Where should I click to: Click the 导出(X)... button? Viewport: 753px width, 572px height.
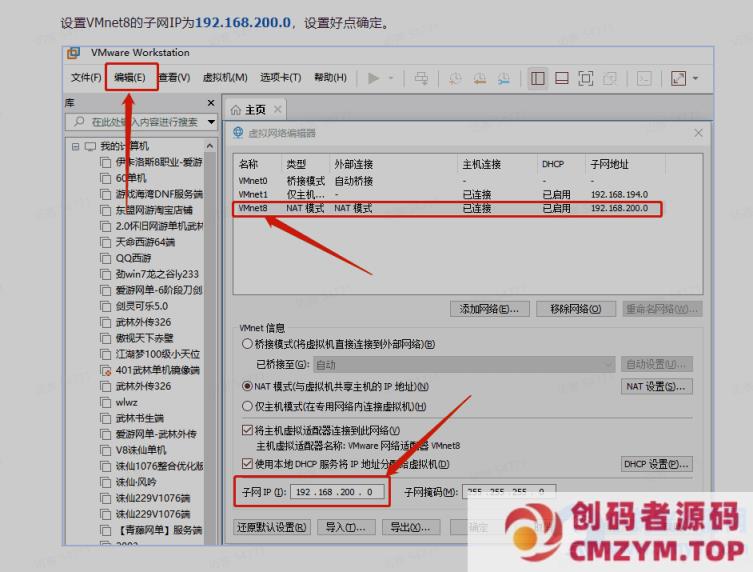tap(410, 527)
